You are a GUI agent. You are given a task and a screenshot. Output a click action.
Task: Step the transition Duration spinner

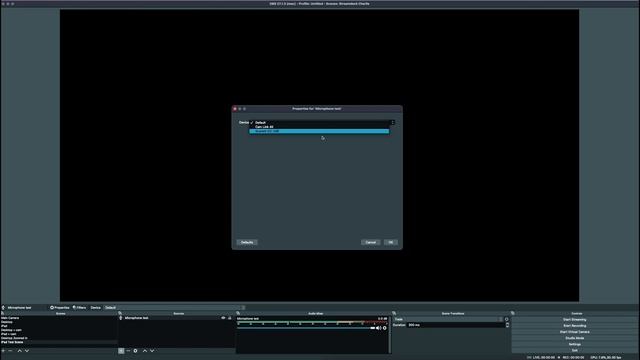(x=507, y=325)
